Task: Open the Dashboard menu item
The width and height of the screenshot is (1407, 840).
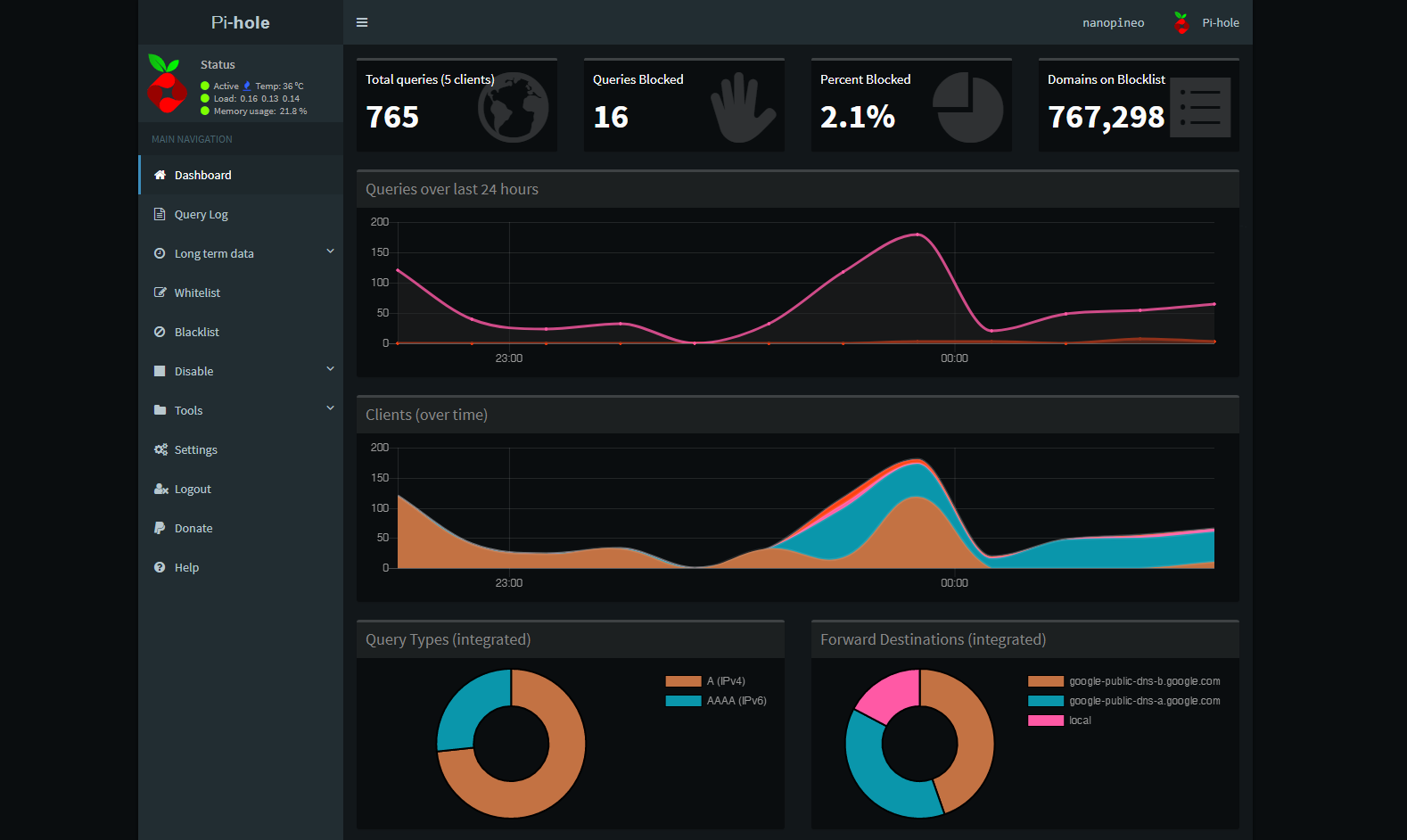Action: pyautogui.click(x=242, y=175)
